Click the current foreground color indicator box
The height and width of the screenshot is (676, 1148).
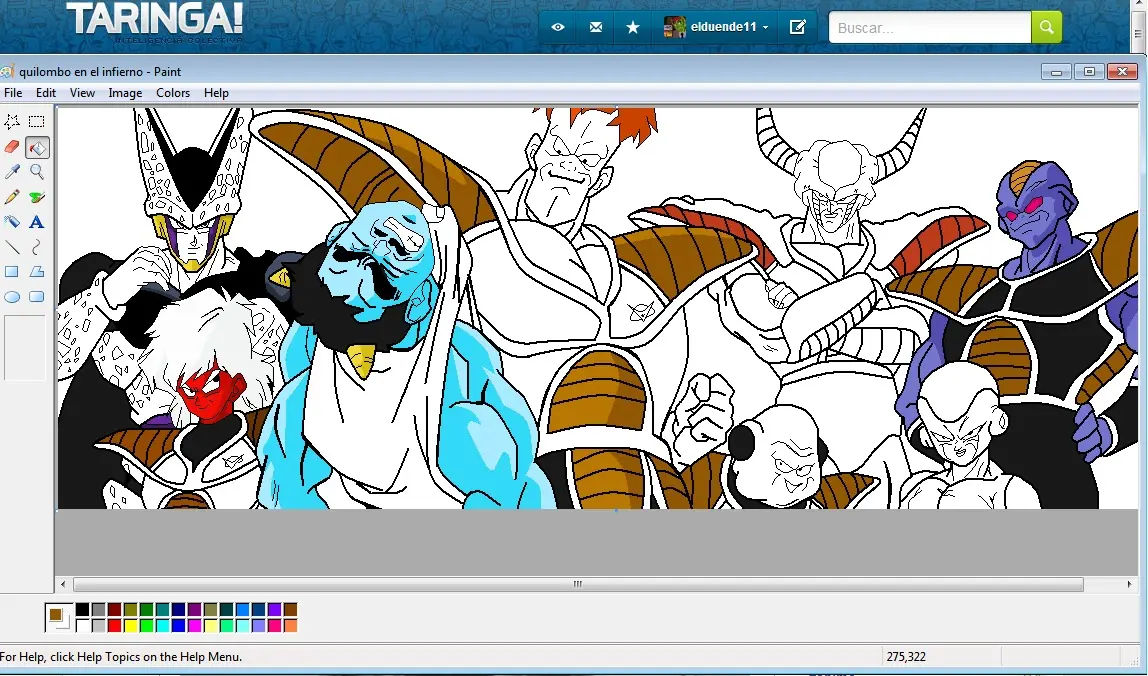pyautogui.click(x=56, y=614)
